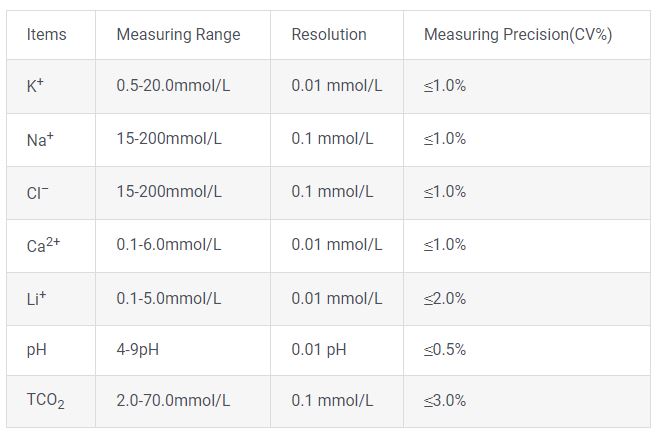Viewport: 657px width, 435px height.
Task: Click the Li+ item cell
Action: click(x=35, y=297)
